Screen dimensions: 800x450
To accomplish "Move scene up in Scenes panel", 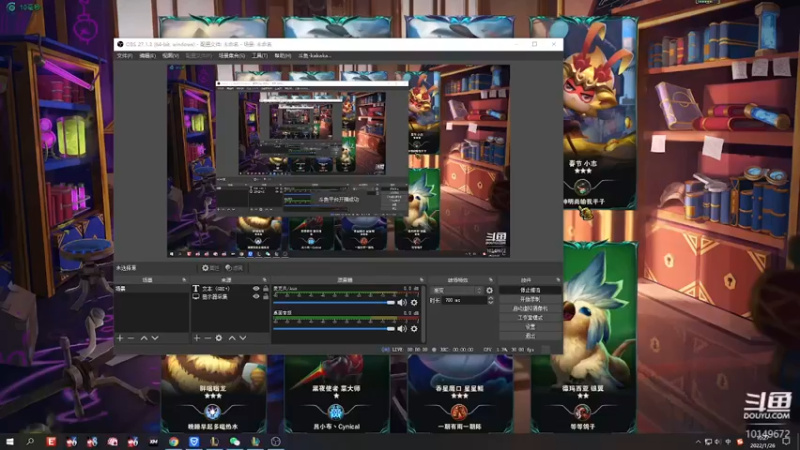I will point(144,338).
